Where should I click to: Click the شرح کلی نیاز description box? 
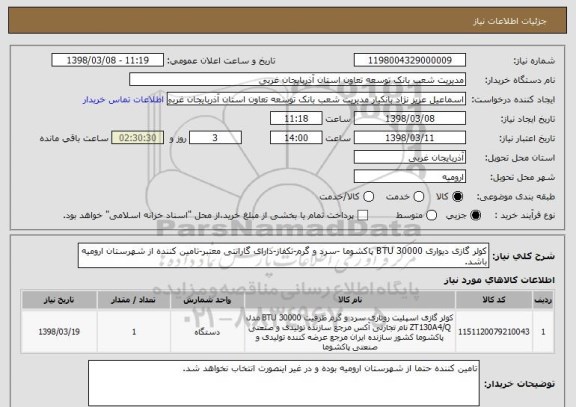tap(283, 256)
